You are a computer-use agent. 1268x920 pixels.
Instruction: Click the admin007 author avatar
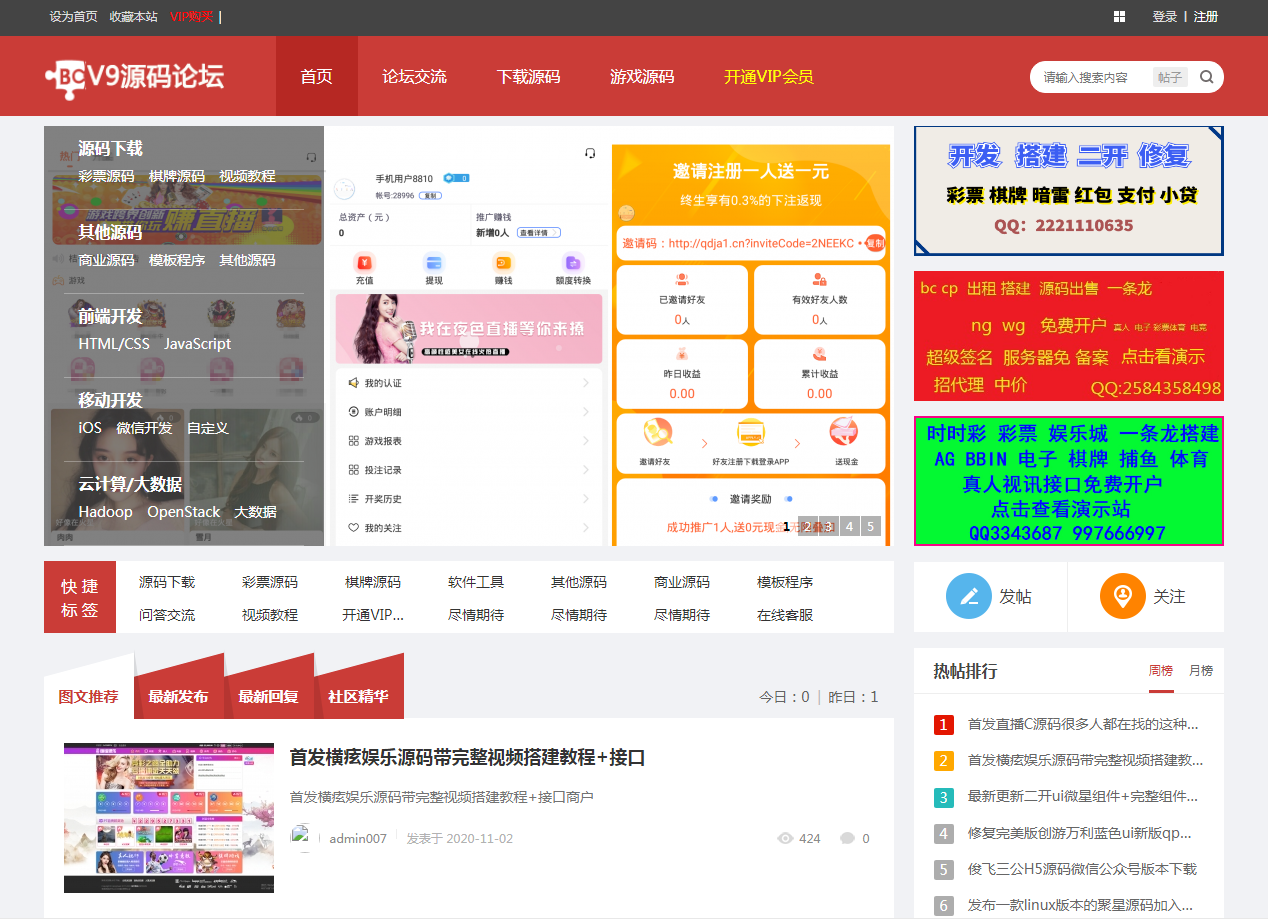[304, 838]
